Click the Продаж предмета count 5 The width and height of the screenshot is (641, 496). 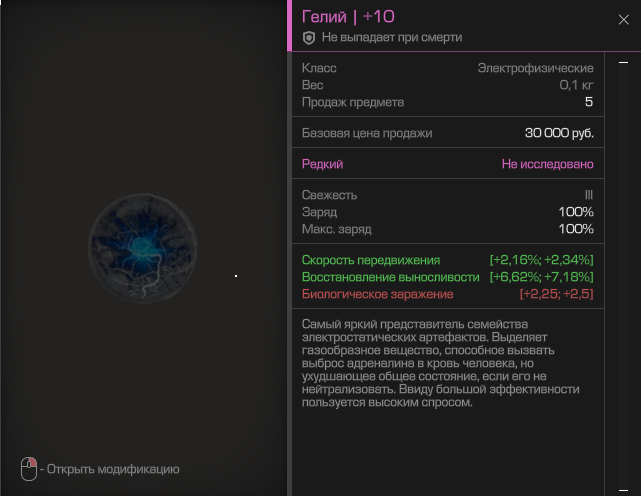(x=589, y=102)
